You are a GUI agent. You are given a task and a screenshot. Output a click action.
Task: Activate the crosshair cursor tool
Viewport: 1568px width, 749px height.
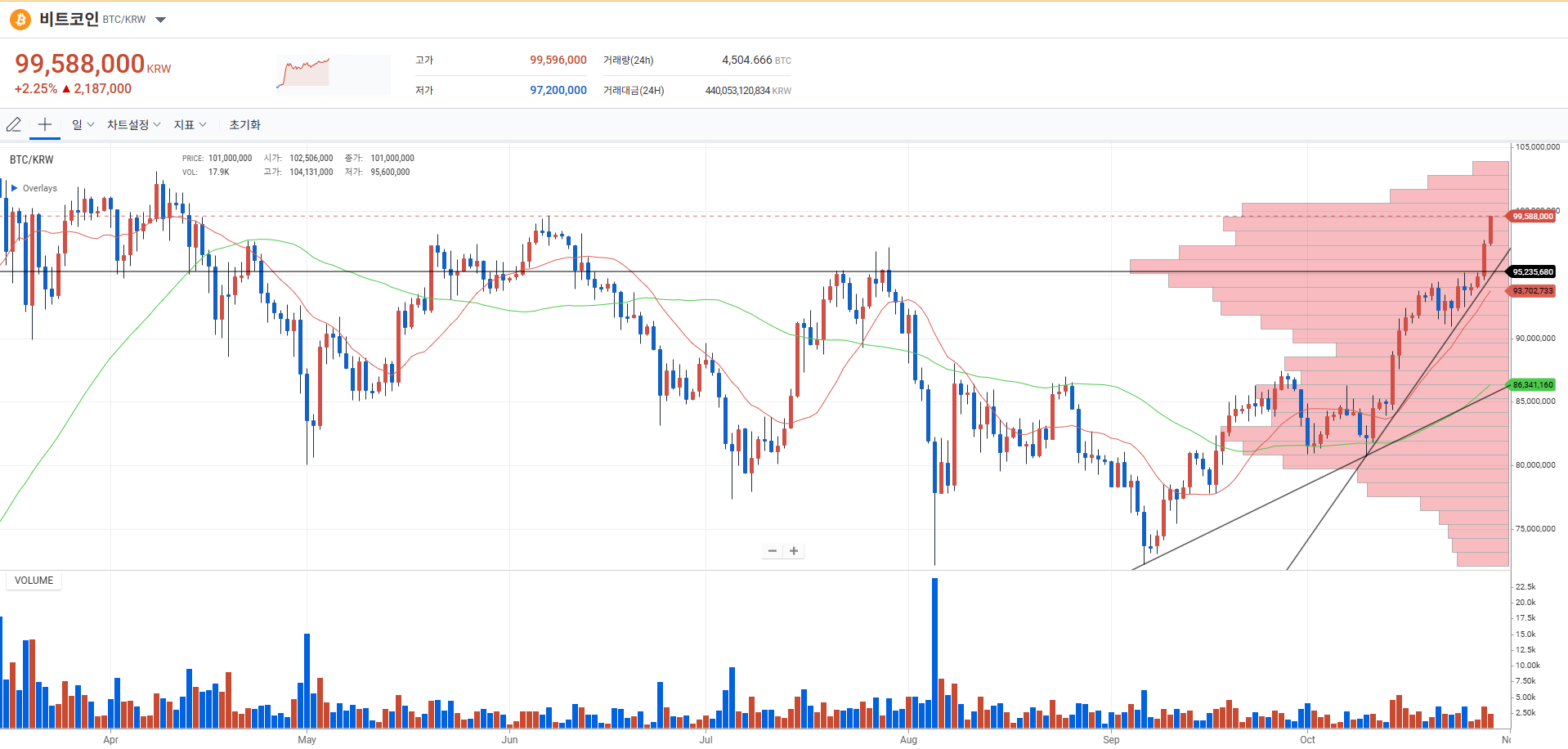pos(45,124)
